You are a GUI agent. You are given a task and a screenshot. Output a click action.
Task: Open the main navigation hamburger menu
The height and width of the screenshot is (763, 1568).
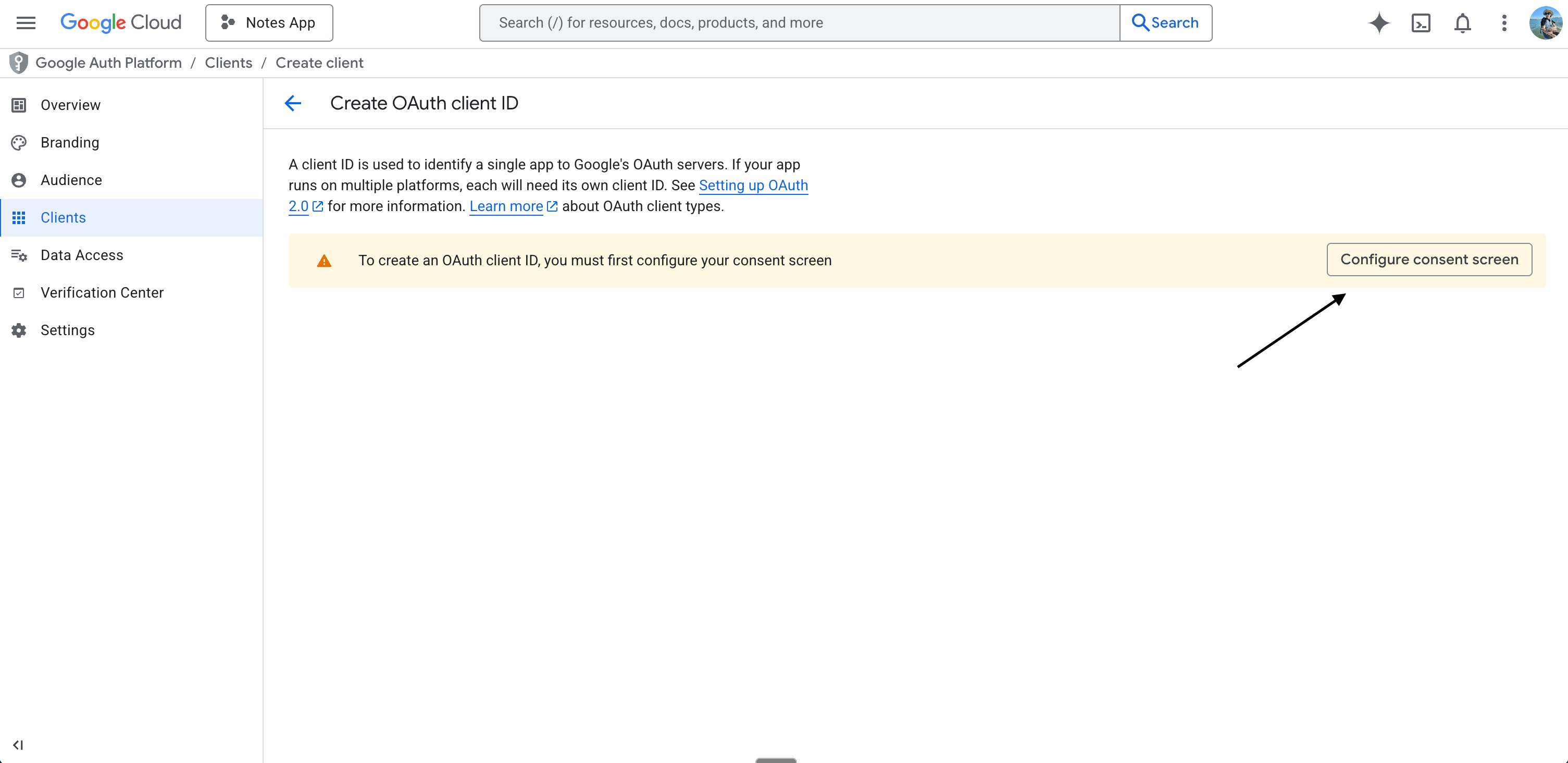point(26,22)
